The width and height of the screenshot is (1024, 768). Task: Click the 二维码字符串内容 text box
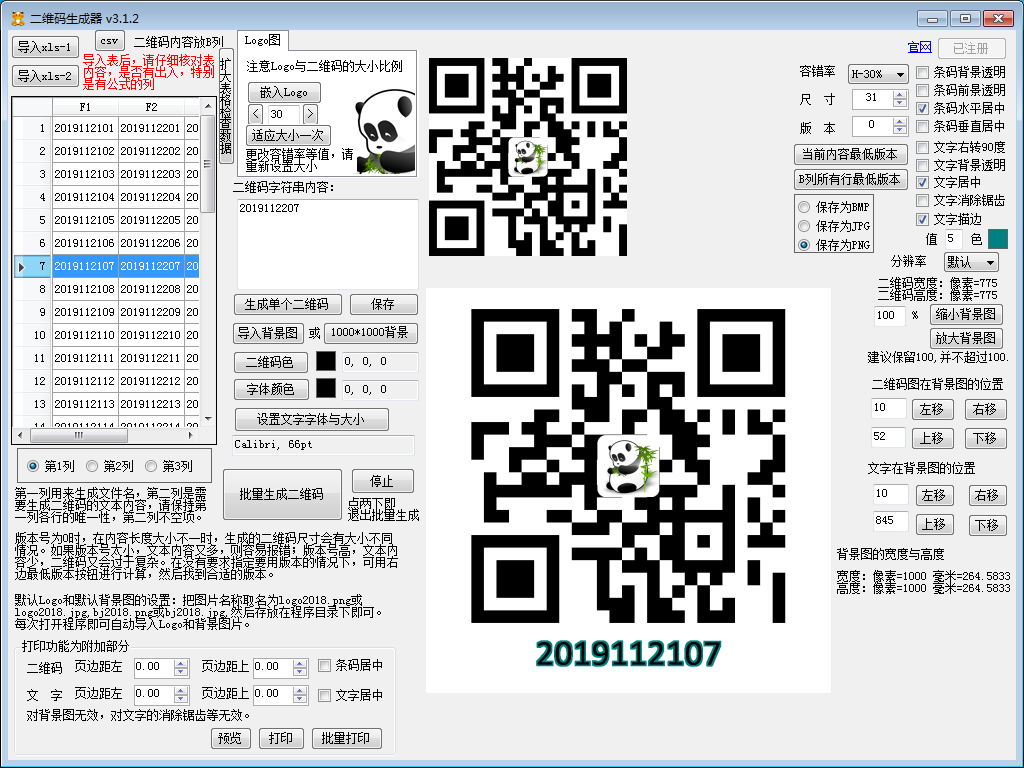tap(327, 244)
